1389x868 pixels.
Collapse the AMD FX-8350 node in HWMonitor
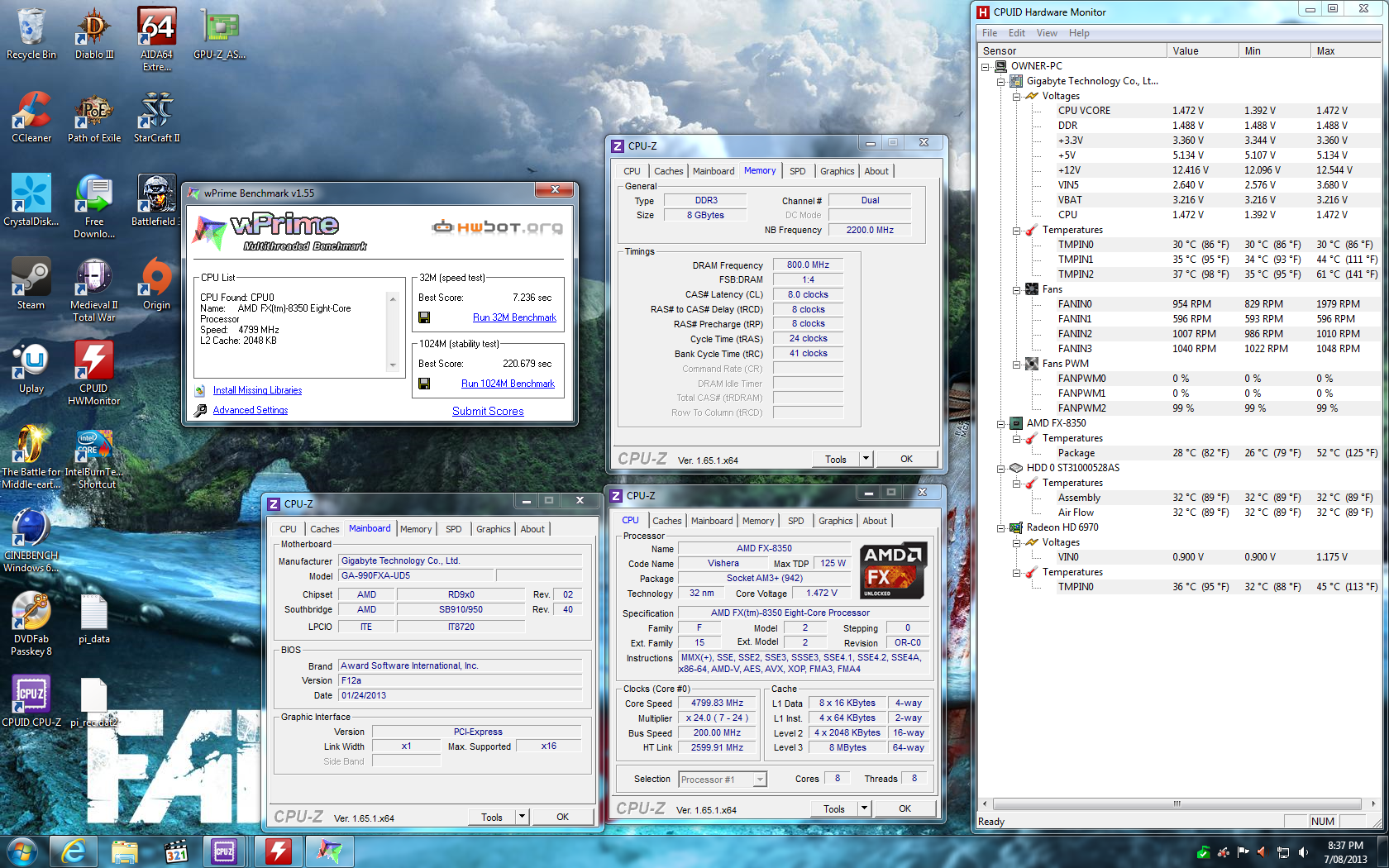1000,423
